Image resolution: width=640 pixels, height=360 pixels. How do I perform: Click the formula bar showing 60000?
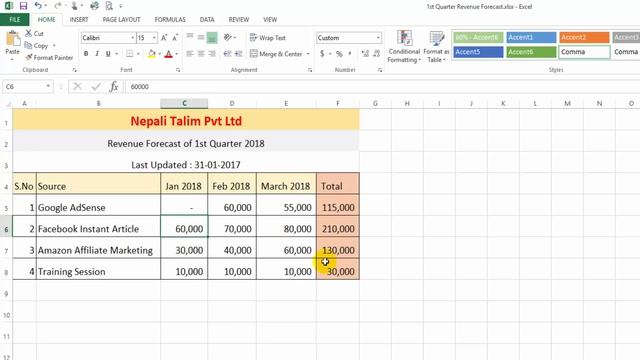point(382,87)
